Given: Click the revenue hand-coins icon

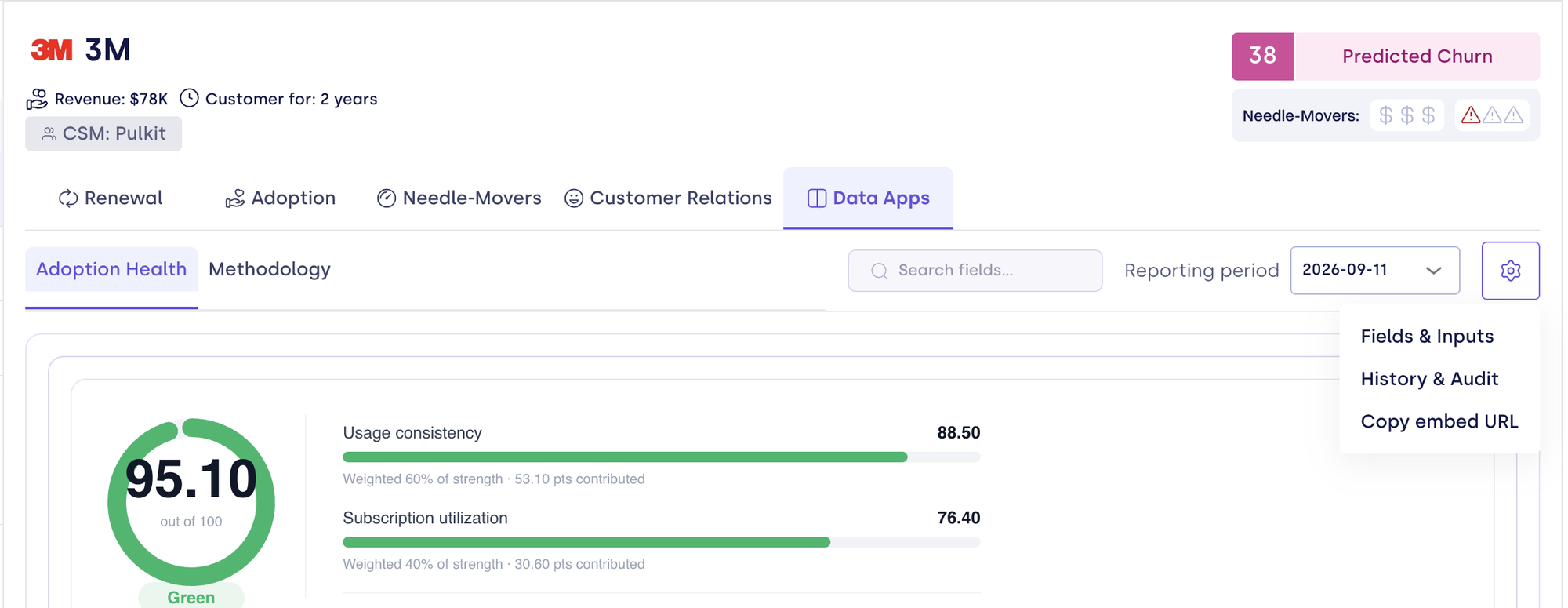Looking at the screenshot, I should (x=37, y=99).
